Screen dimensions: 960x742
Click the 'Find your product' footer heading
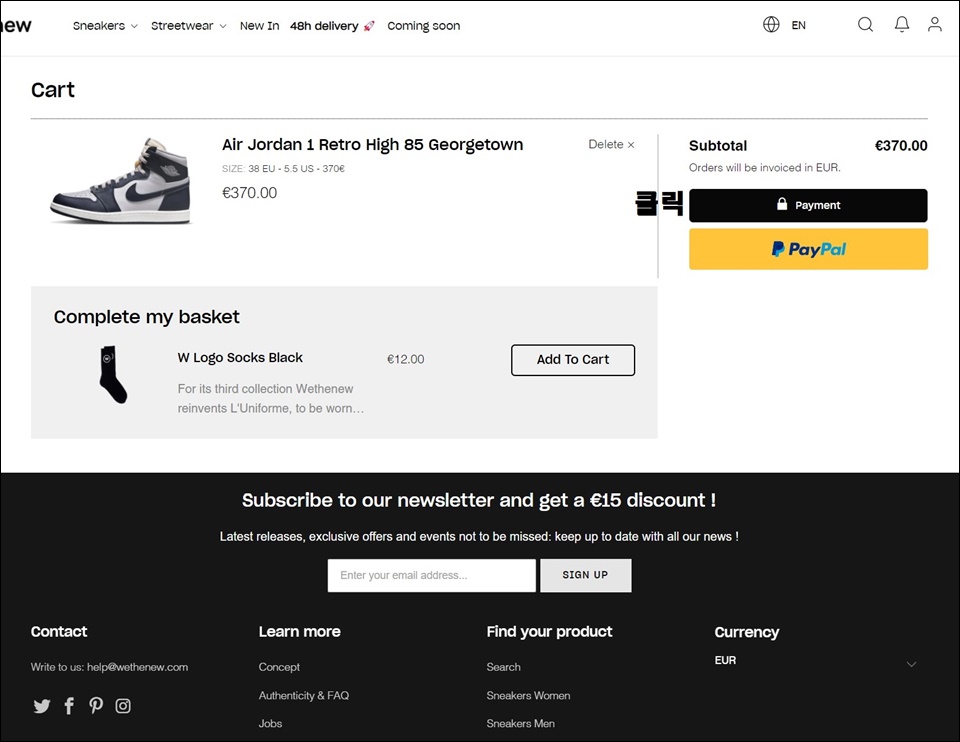pos(549,632)
